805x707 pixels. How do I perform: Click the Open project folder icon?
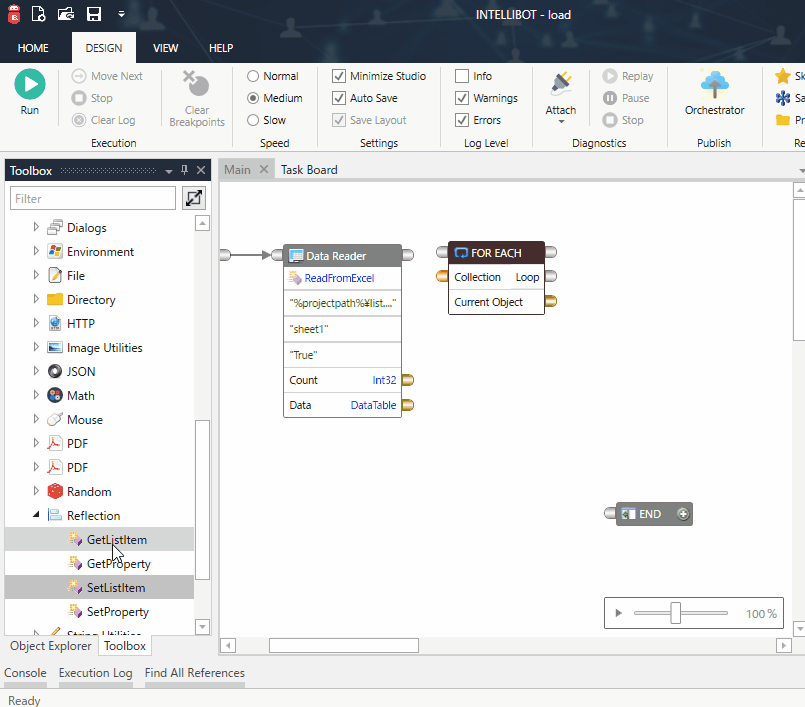coord(65,14)
